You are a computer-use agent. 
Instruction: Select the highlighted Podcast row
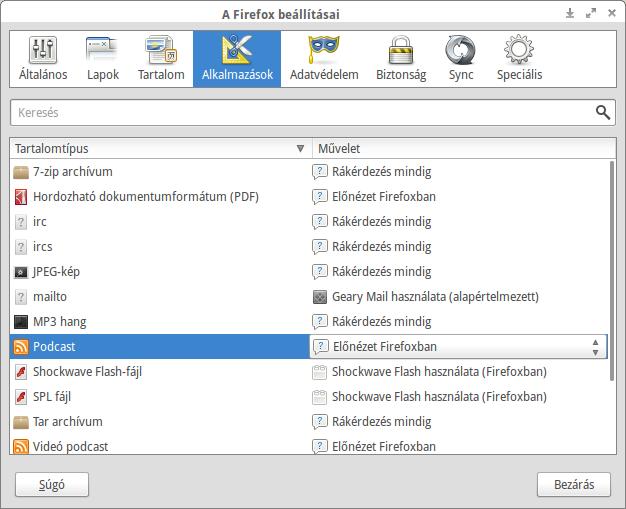point(160,347)
